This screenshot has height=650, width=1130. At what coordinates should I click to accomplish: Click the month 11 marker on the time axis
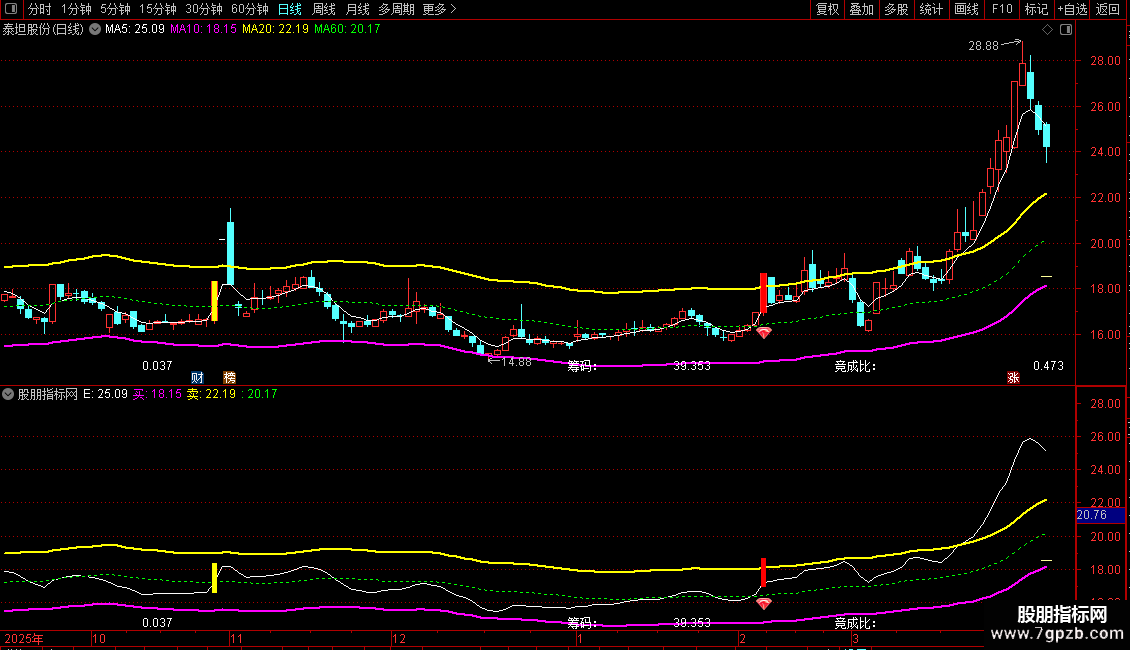click(236, 639)
